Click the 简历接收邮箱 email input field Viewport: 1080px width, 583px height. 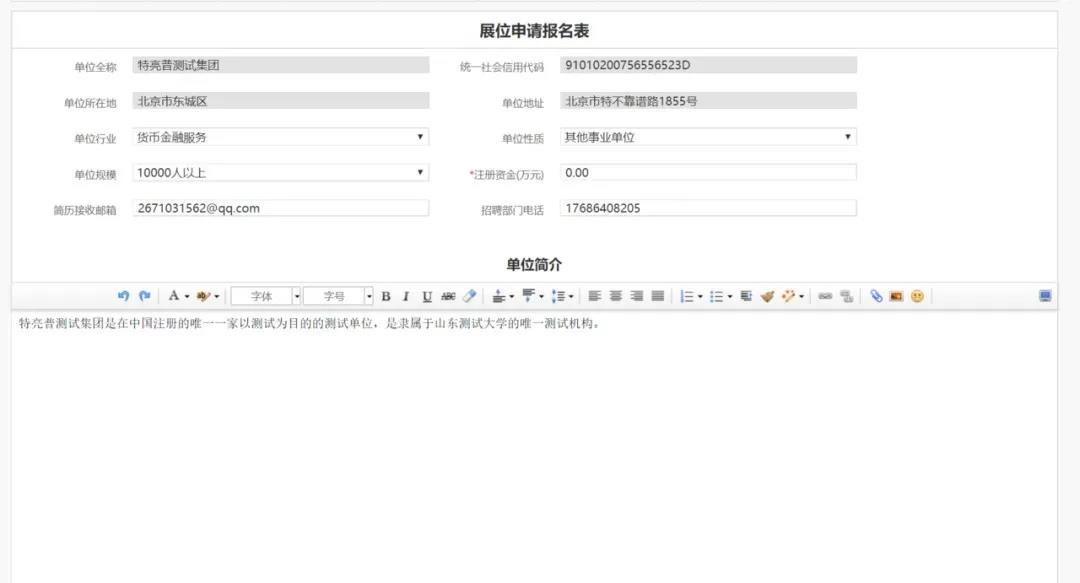[281, 208]
